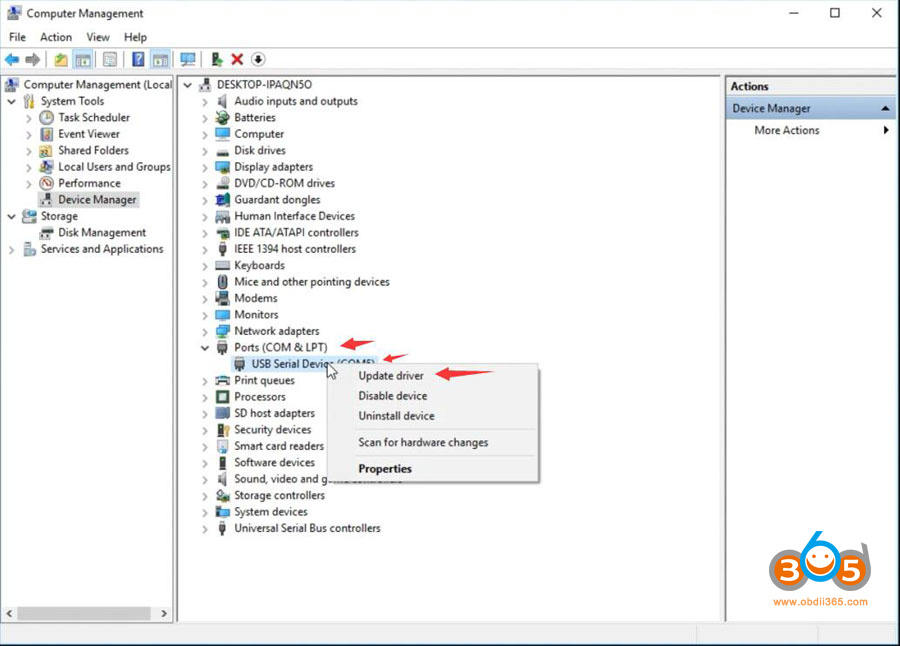
Task: Choose Update driver from context menu
Action: 391,376
